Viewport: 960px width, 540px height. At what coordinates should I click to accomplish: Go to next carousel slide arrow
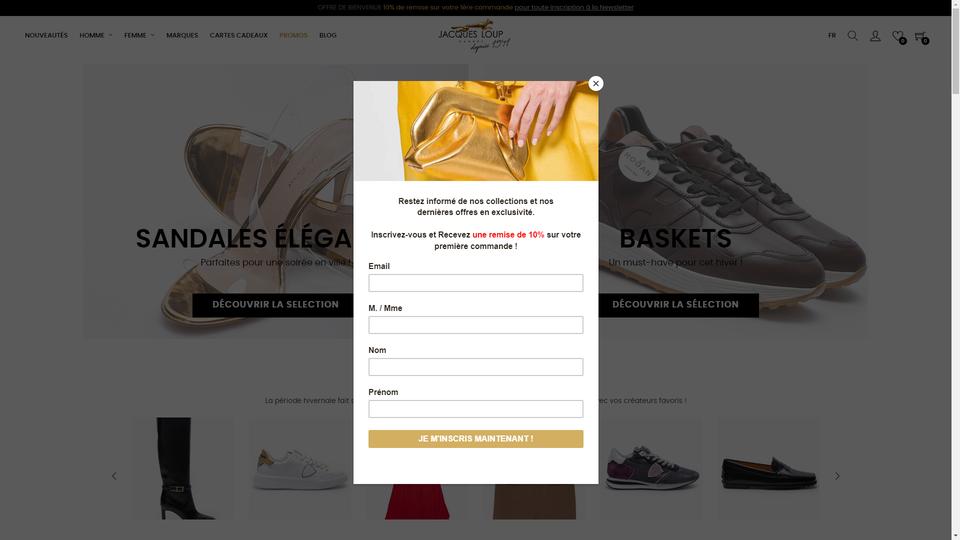pyautogui.click(x=837, y=476)
